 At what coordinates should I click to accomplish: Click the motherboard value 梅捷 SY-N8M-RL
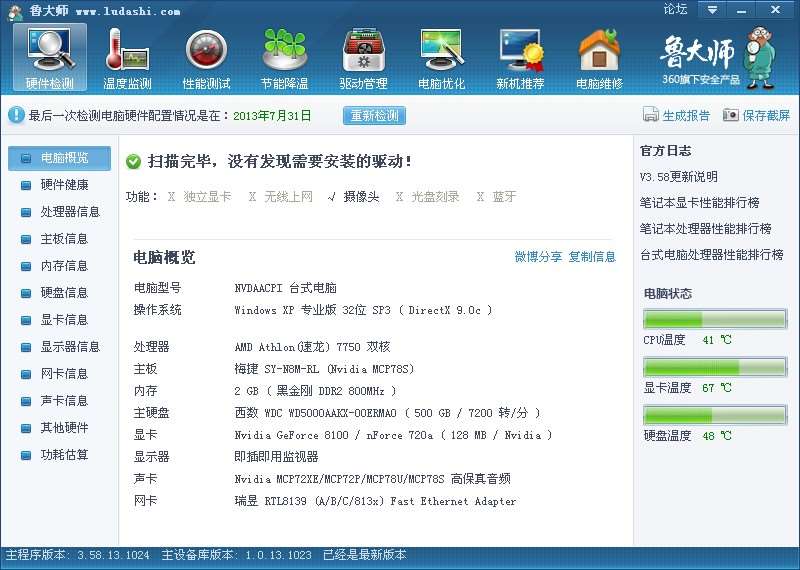(324, 369)
